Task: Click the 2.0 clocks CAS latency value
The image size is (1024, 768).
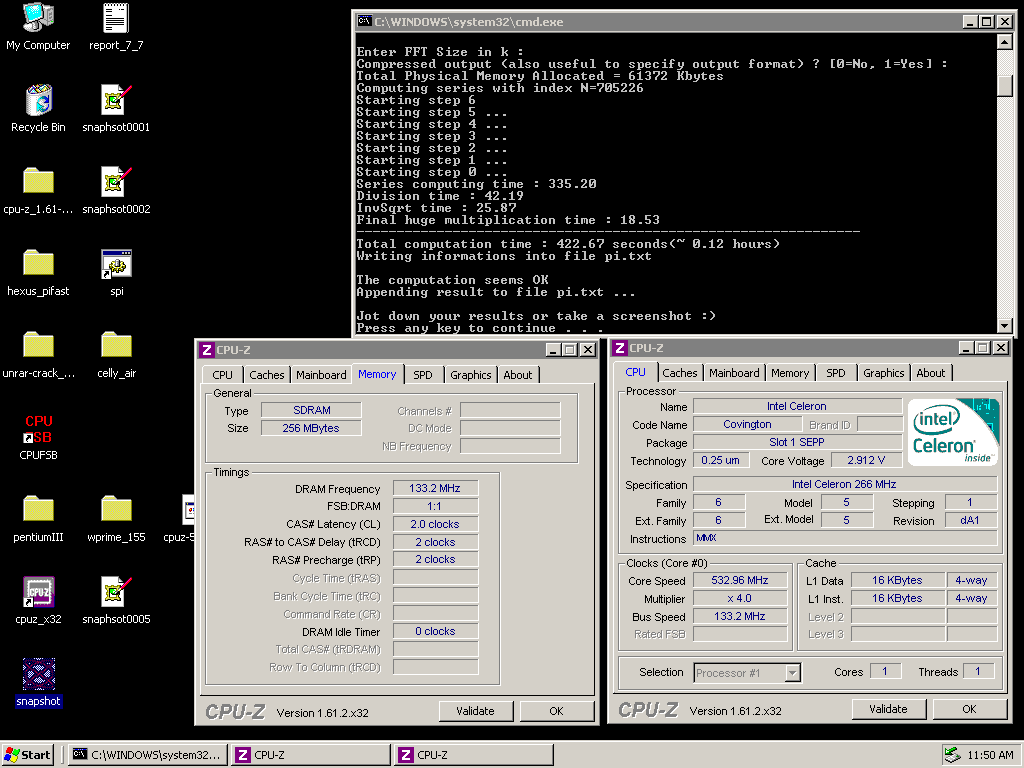Action: tap(435, 524)
